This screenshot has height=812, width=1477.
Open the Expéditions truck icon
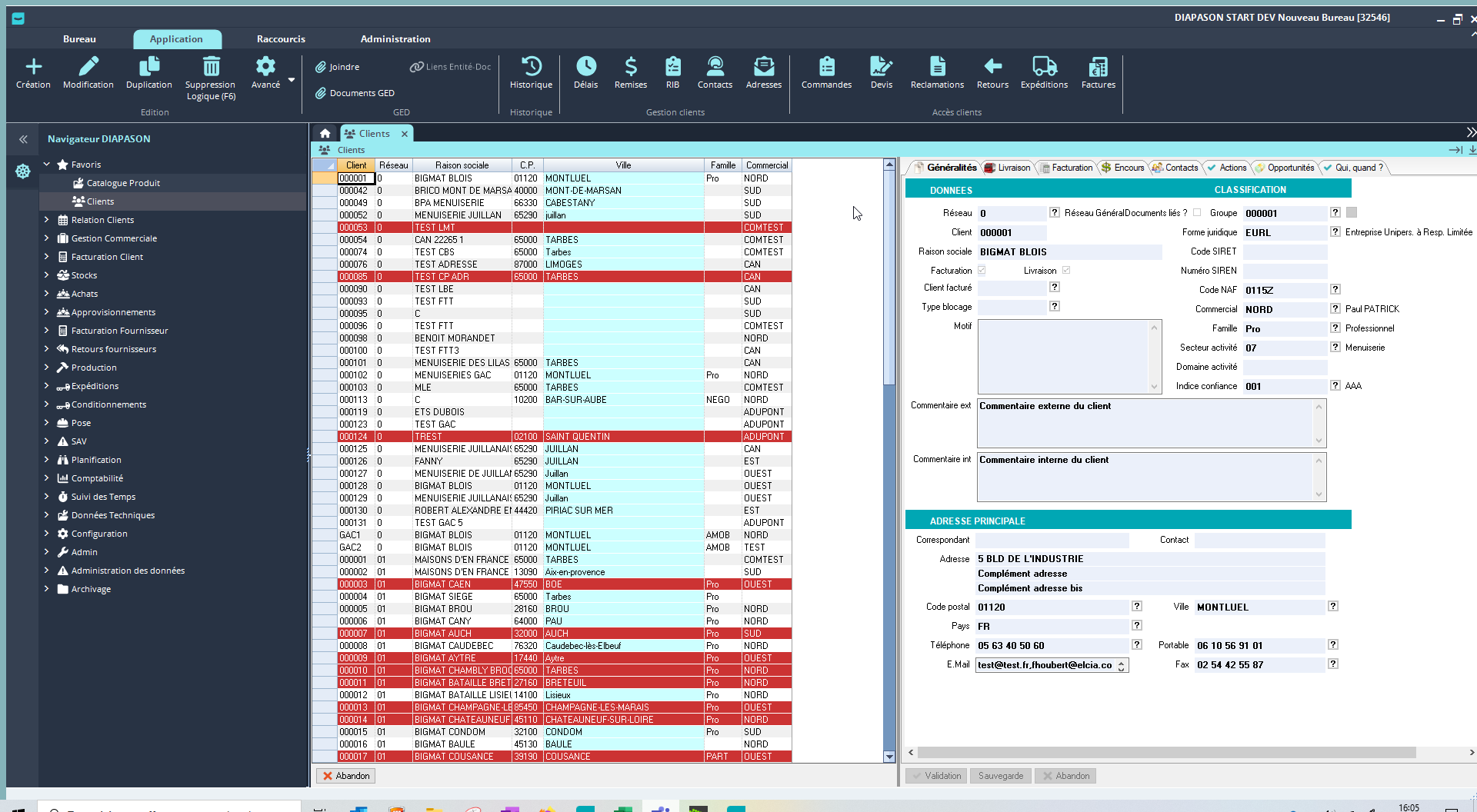point(1044,67)
